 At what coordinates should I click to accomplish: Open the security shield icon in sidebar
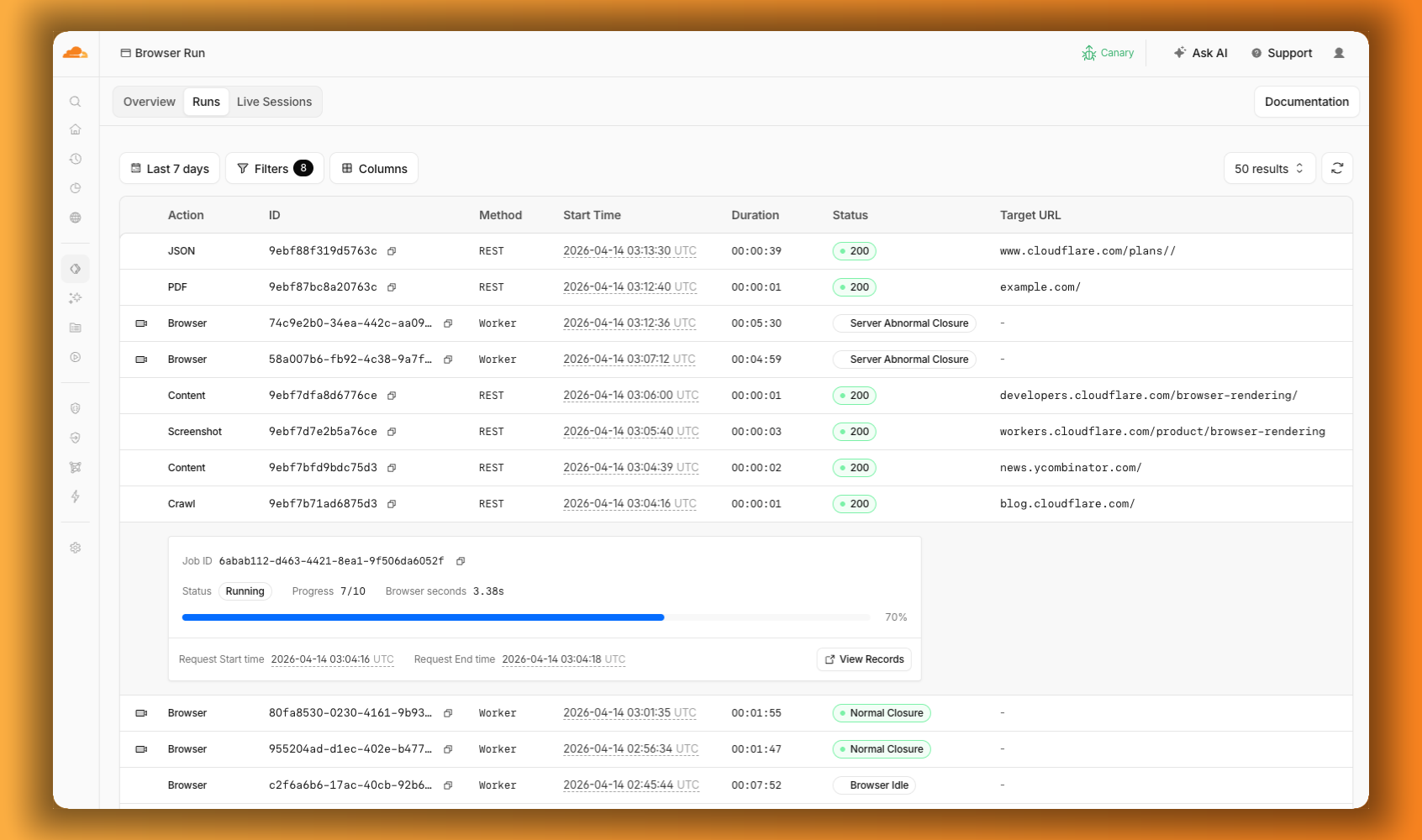click(x=75, y=407)
